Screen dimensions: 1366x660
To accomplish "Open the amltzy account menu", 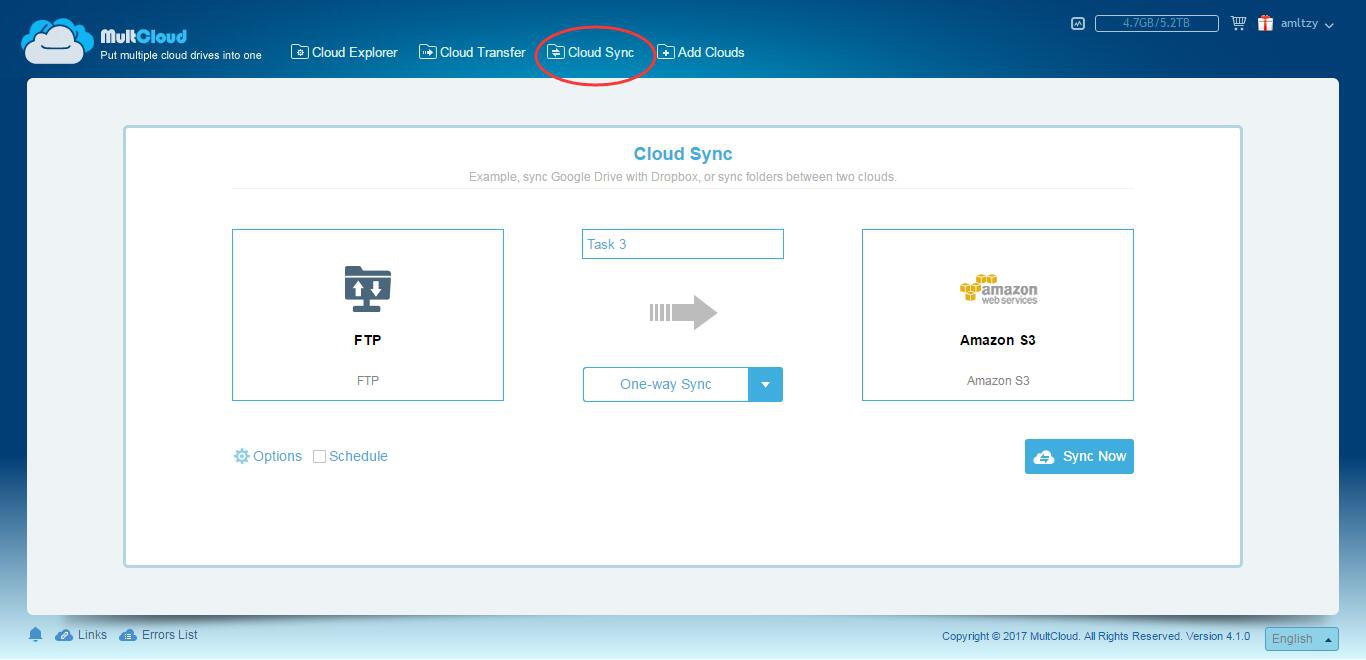I will [1307, 24].
